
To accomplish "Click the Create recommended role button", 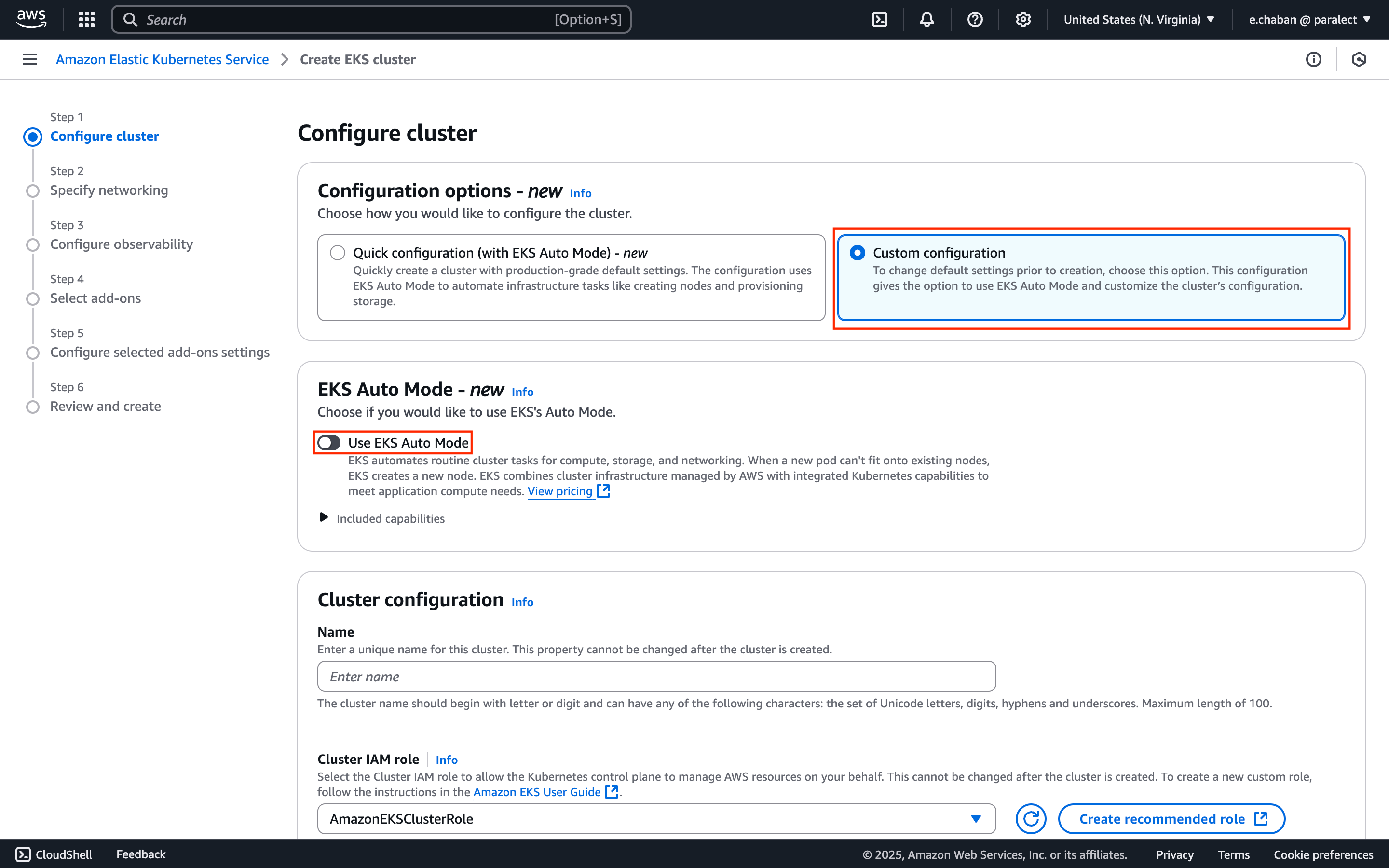I will click(x=1171, y=819).
